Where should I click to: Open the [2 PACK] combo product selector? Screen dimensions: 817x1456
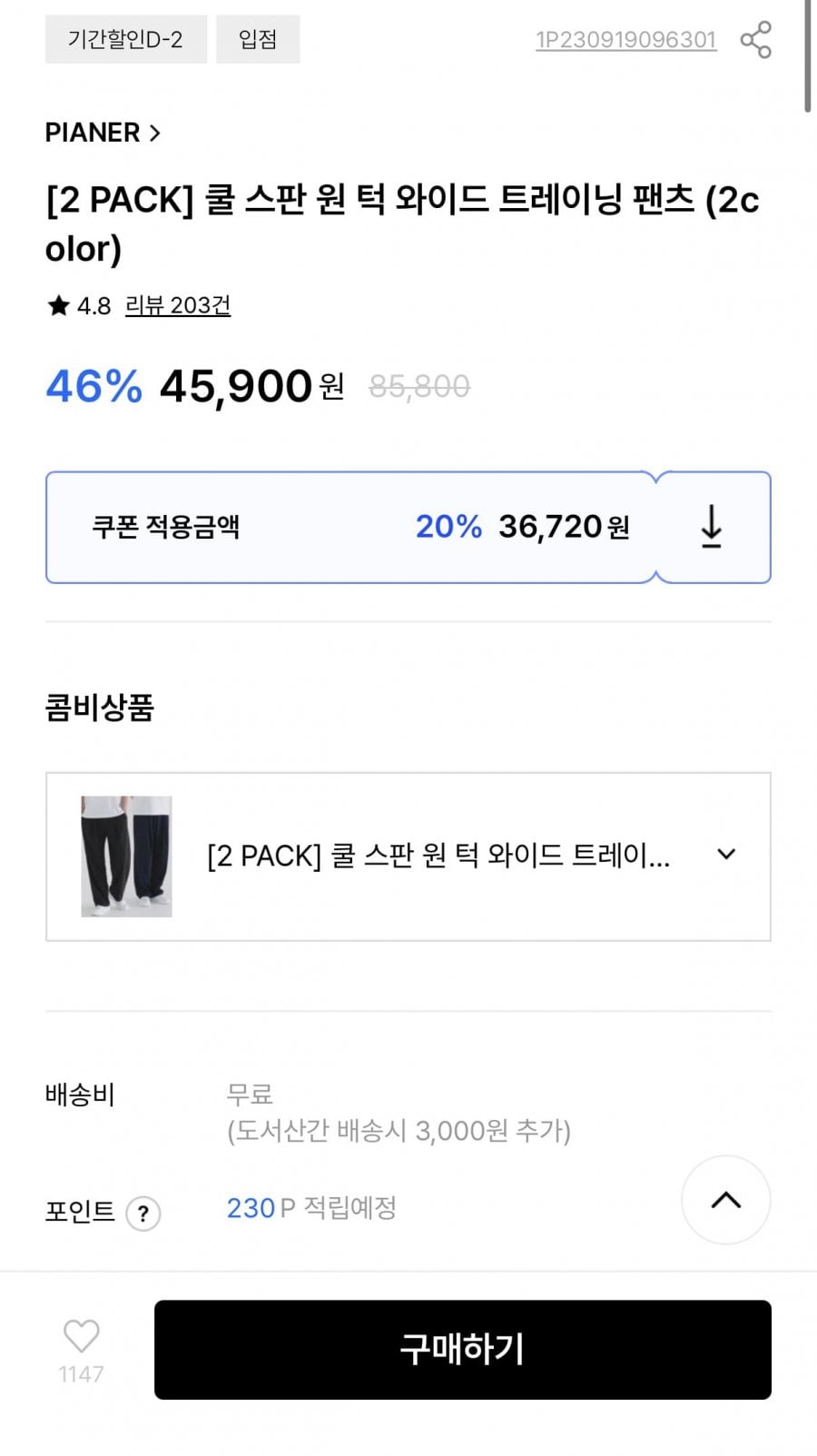click(x=438, y=856)
